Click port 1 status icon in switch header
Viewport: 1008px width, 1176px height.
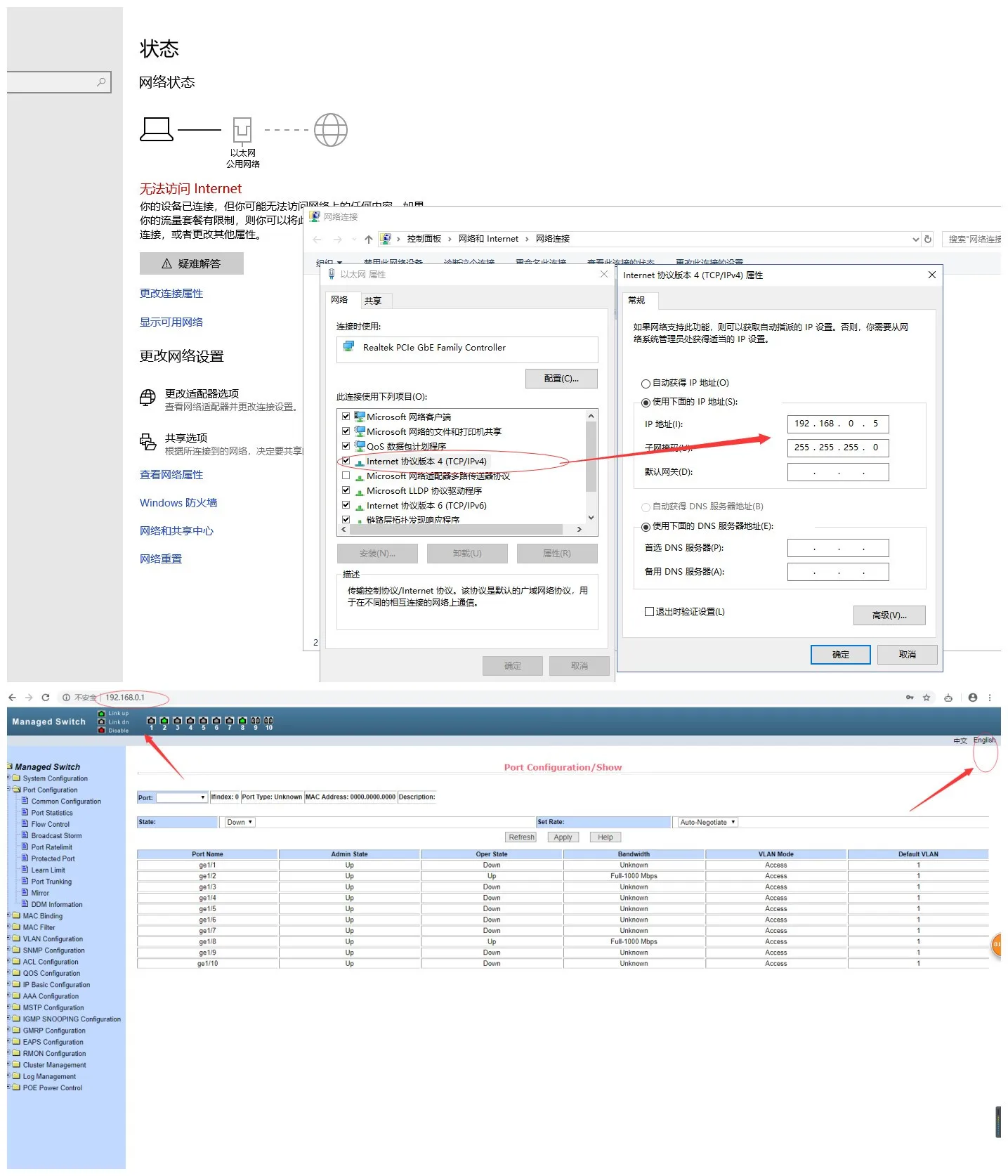tap(151, 721)
